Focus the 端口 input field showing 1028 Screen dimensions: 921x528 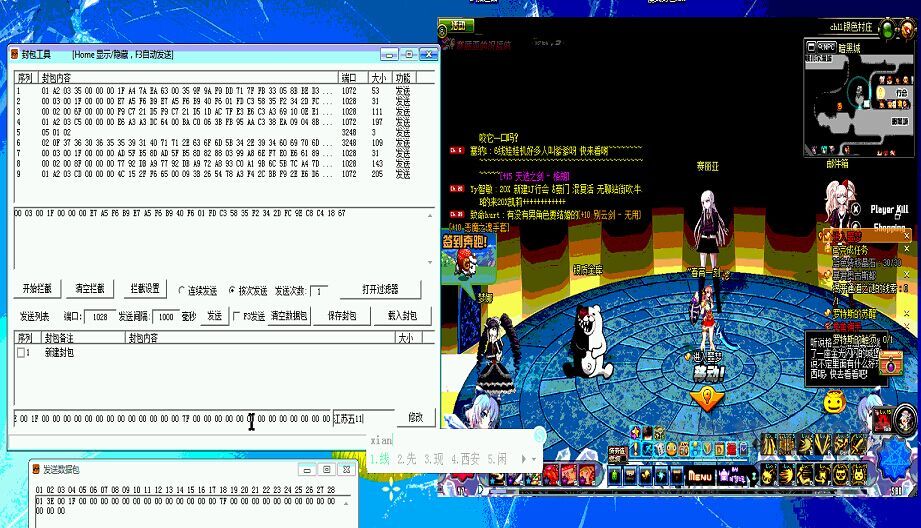pos(100,317)
